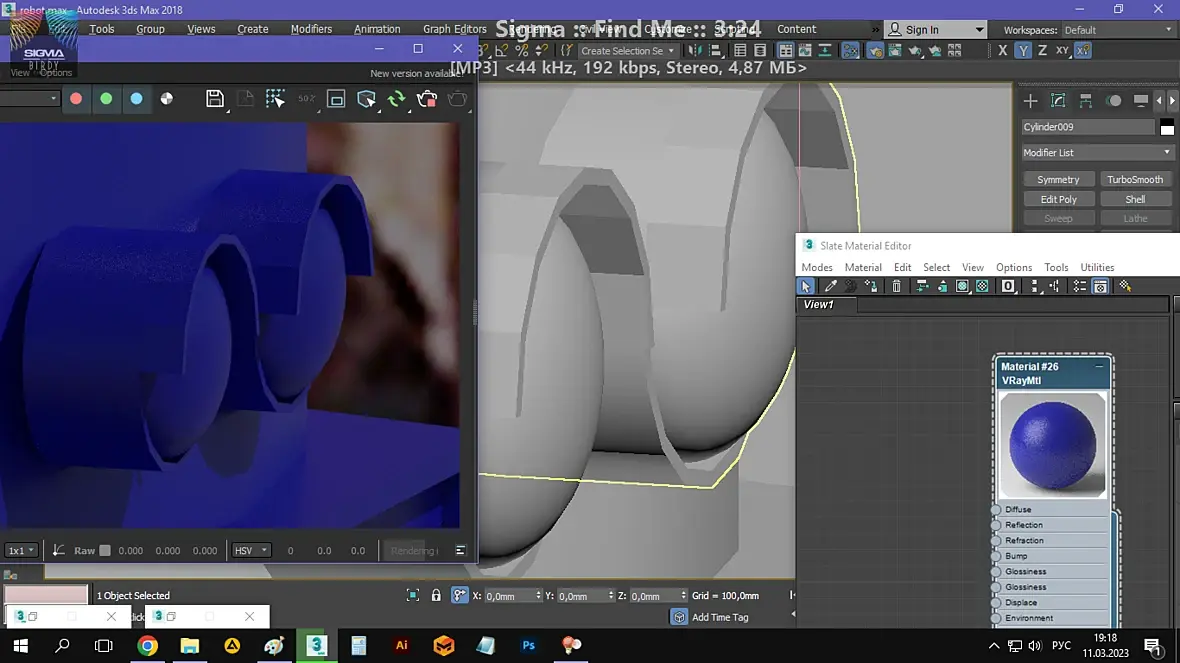1180x663 pixels.
Task: Open the HSV color mode dropdown
Action: tap(251, 550)
